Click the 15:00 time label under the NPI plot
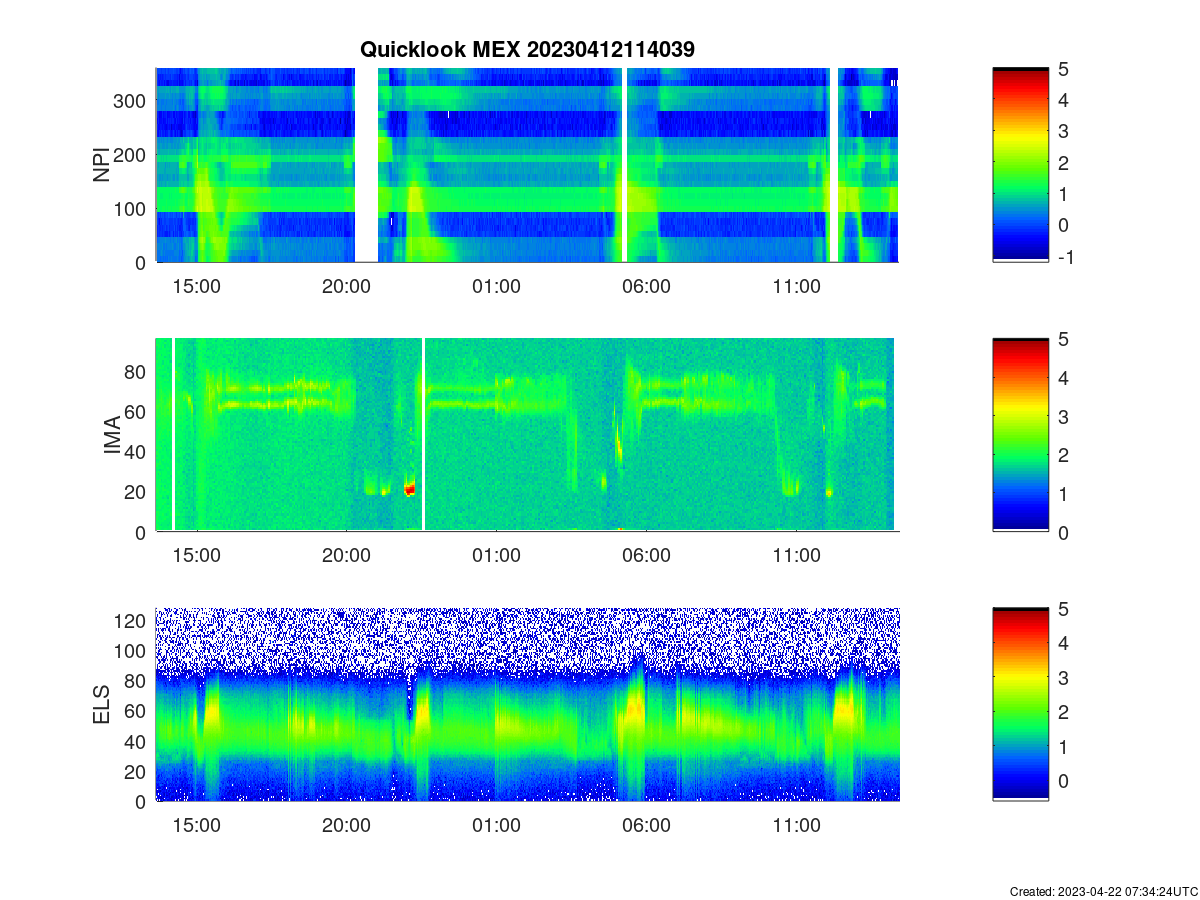This screenshot has height=900, width=1200. [197, 286]
